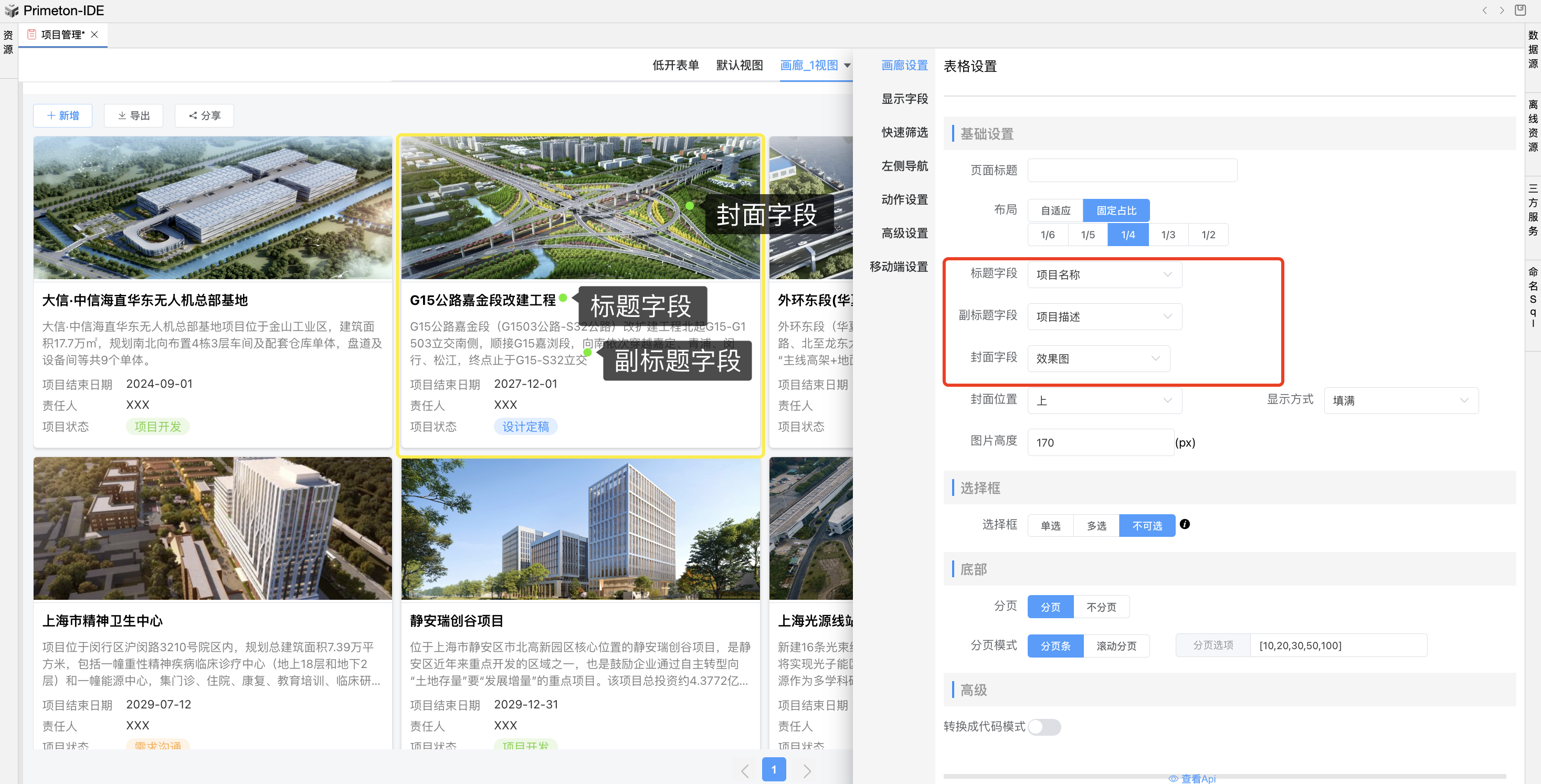
Task: Open 显示字段 settings section
Action: 904,99
